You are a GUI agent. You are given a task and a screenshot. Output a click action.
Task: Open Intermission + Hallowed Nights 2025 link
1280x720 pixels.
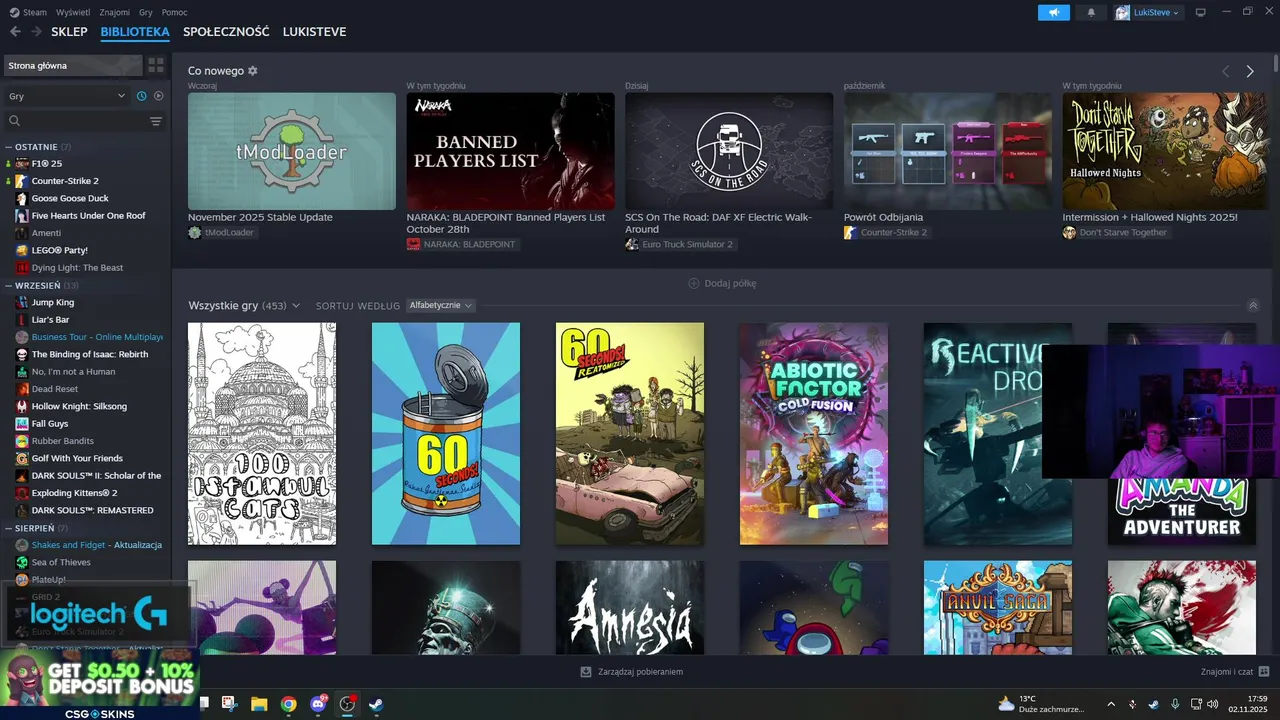coord(1150,217)
